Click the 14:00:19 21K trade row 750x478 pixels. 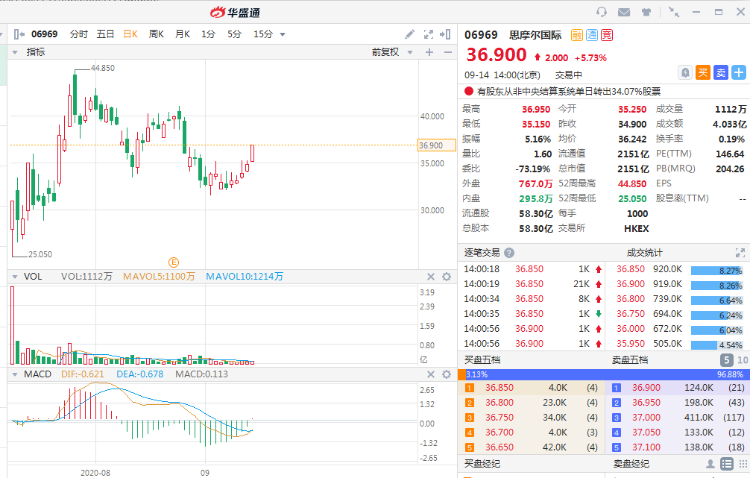point(532,284)
